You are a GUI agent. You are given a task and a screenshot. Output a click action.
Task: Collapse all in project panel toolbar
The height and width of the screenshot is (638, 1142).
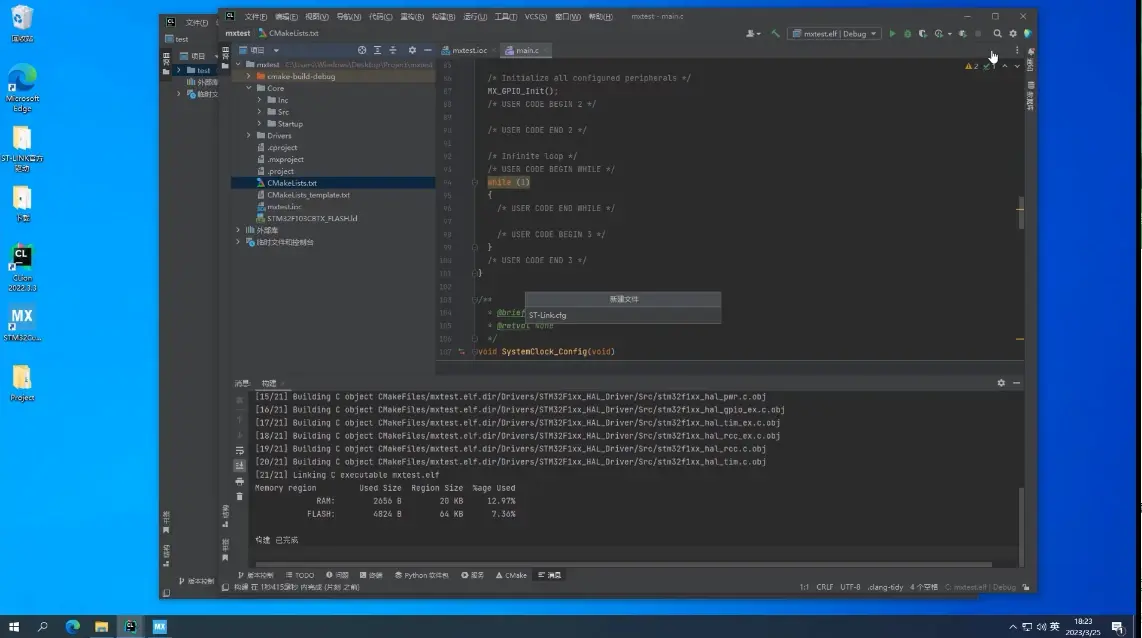[x=393, y=50]
